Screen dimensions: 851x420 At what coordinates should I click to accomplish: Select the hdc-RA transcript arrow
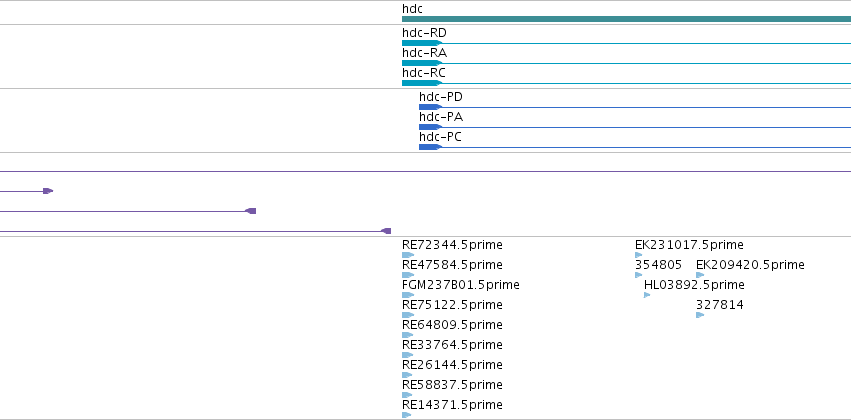click(x=422, y=63)
